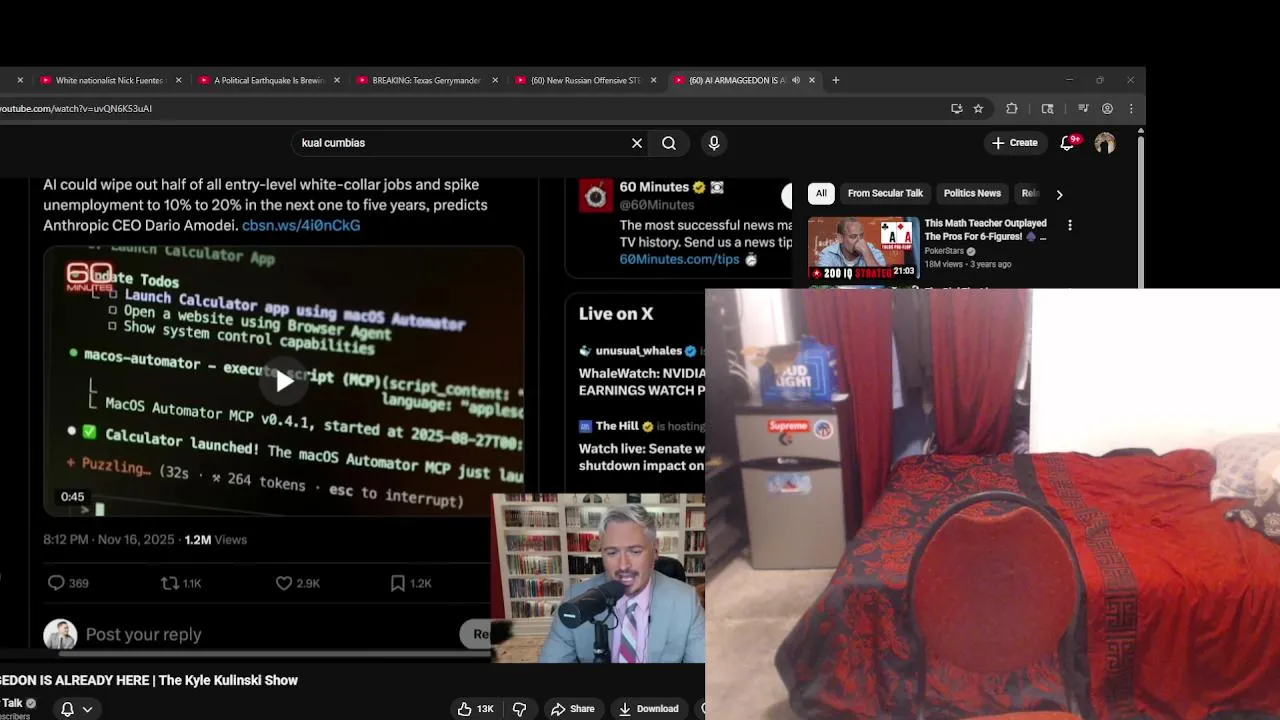Viewport: 1280px width, 720px height.
Task: Open the Chrome media control icon
Action: click(x=1083, y=108)
